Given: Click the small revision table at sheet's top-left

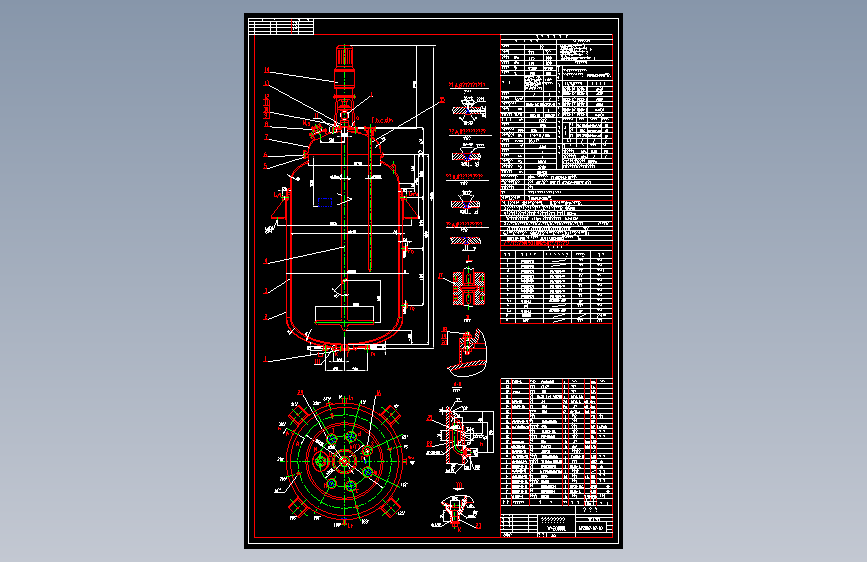Looking at the screenshot, I should (281, 26).
